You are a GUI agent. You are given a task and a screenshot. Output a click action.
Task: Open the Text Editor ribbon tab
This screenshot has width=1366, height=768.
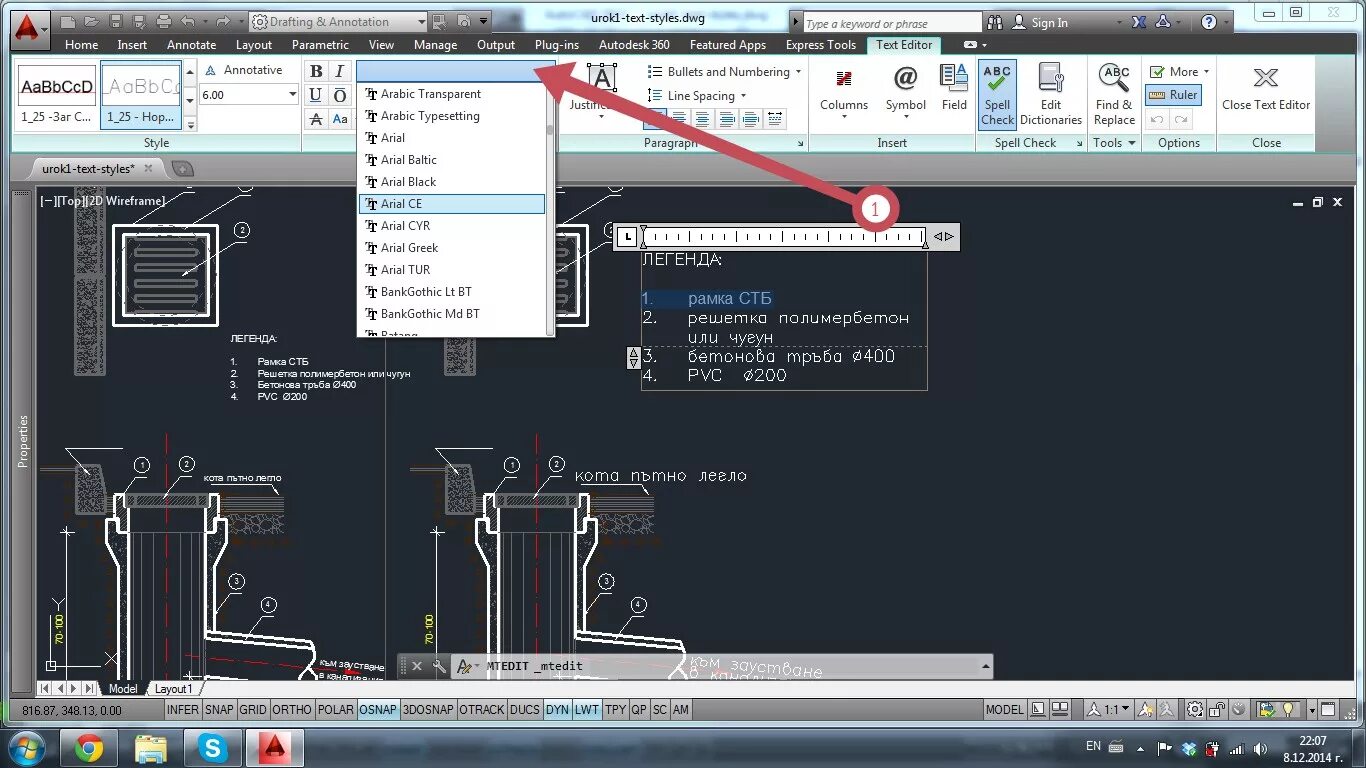pos(904,44)
